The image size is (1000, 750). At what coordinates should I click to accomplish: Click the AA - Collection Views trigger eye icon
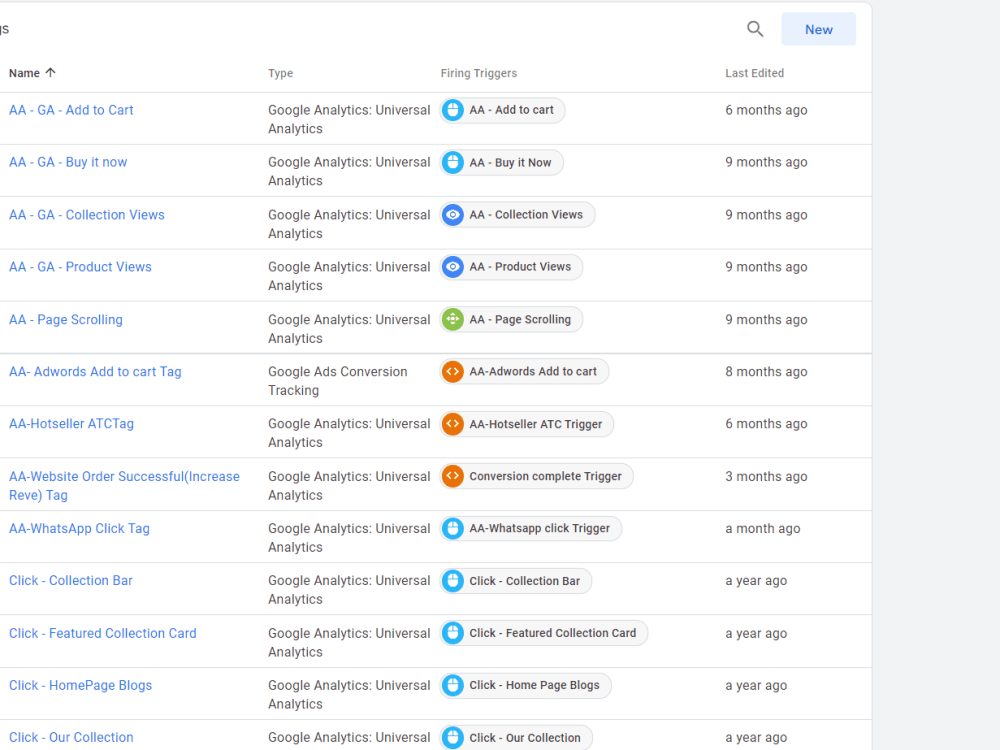[x=453, y=215]
